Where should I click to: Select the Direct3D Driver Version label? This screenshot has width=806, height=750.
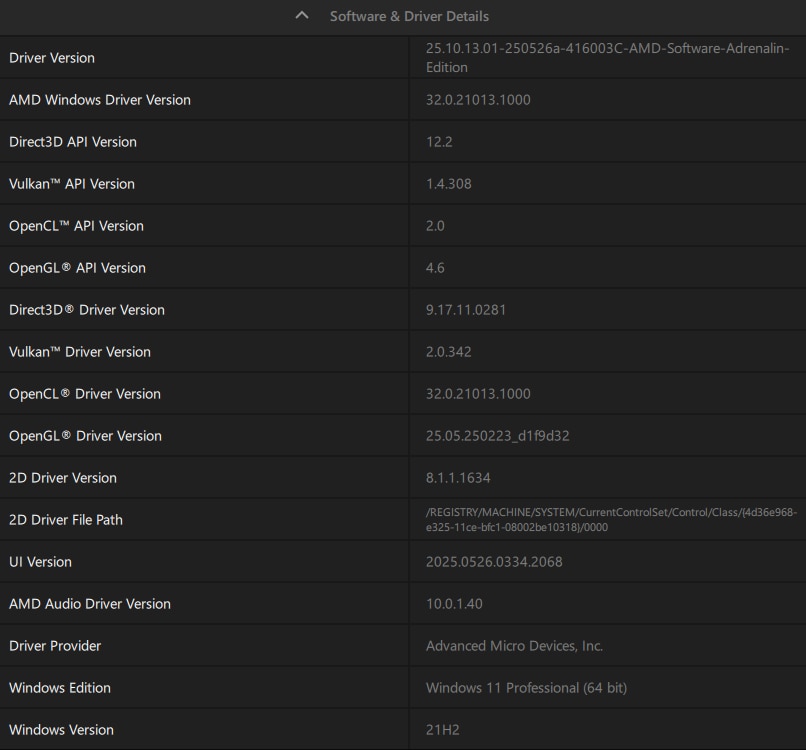(x=87, y=310)
